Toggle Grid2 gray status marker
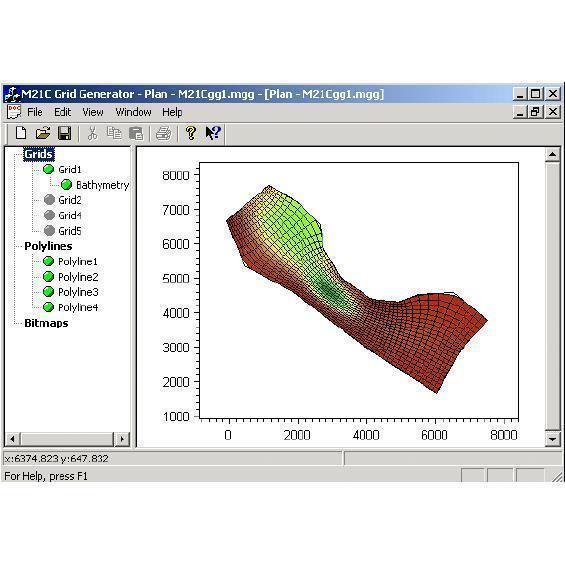565x565 pixels. (x=49, y=200)
